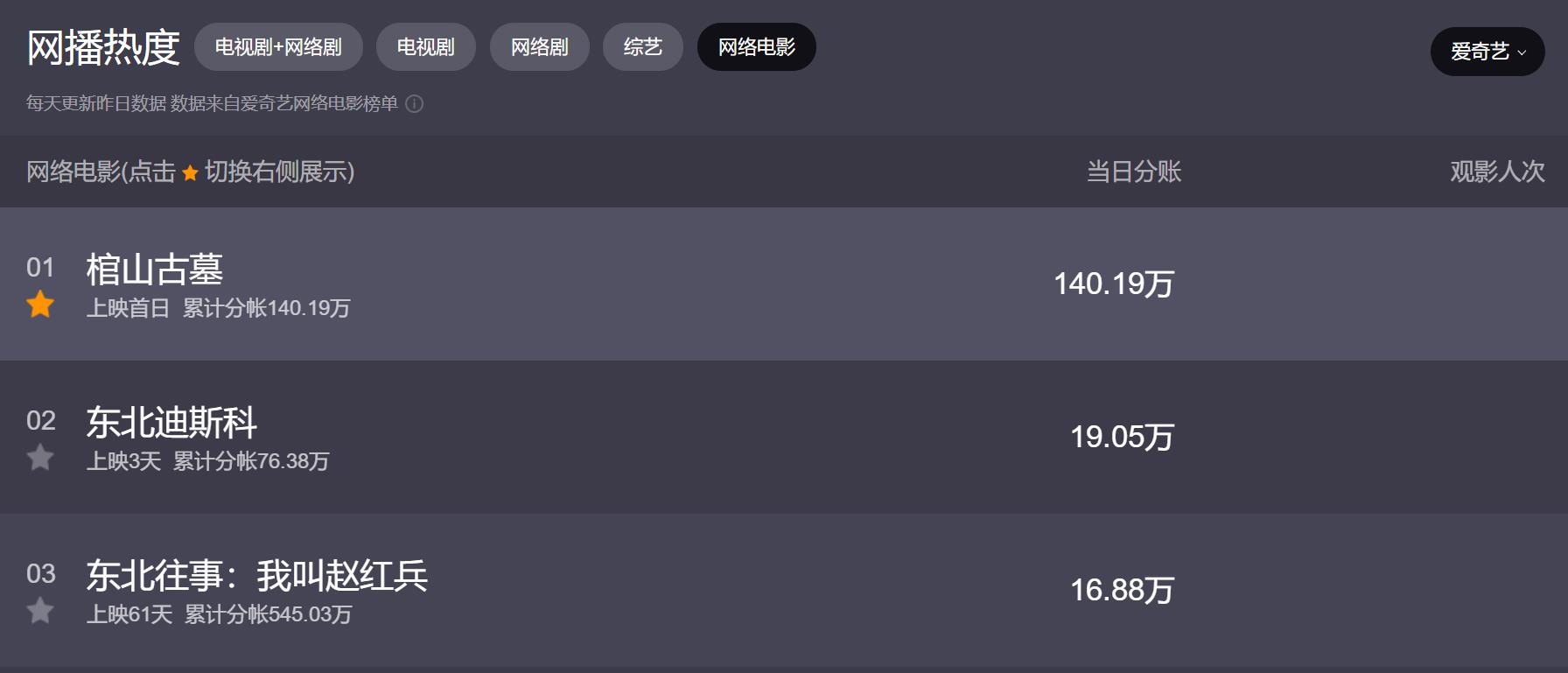The height and width of the screenshot is (673, 1568).
Task: Toggle the star for 东北往事：我叫赵红兵
Action: click(40, 611)
